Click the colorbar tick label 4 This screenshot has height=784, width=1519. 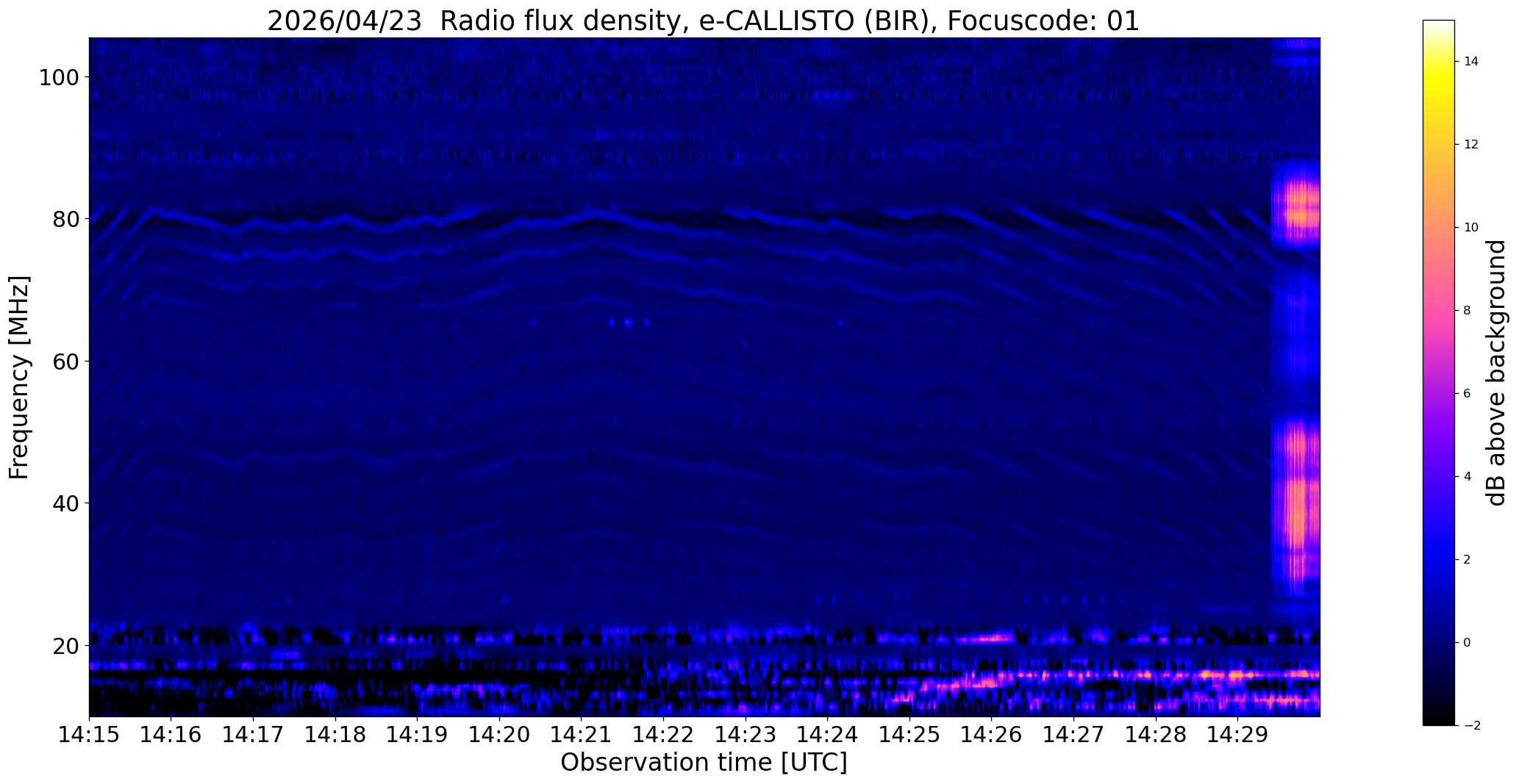click(x=1468, y=476)
